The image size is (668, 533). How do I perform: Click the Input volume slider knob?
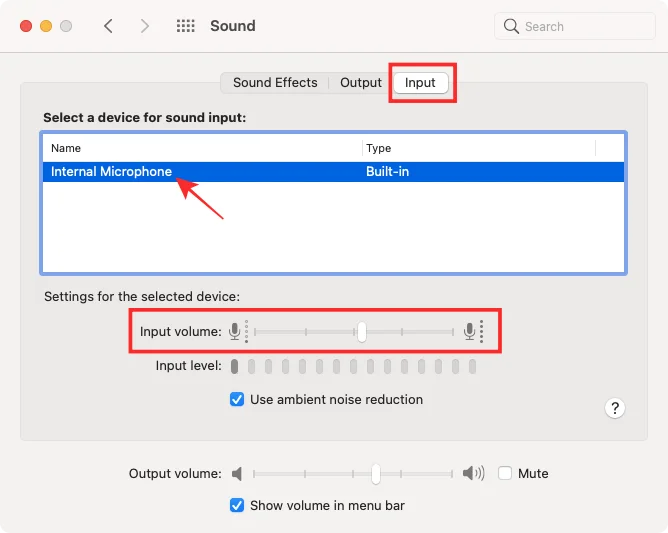[361, 331]
